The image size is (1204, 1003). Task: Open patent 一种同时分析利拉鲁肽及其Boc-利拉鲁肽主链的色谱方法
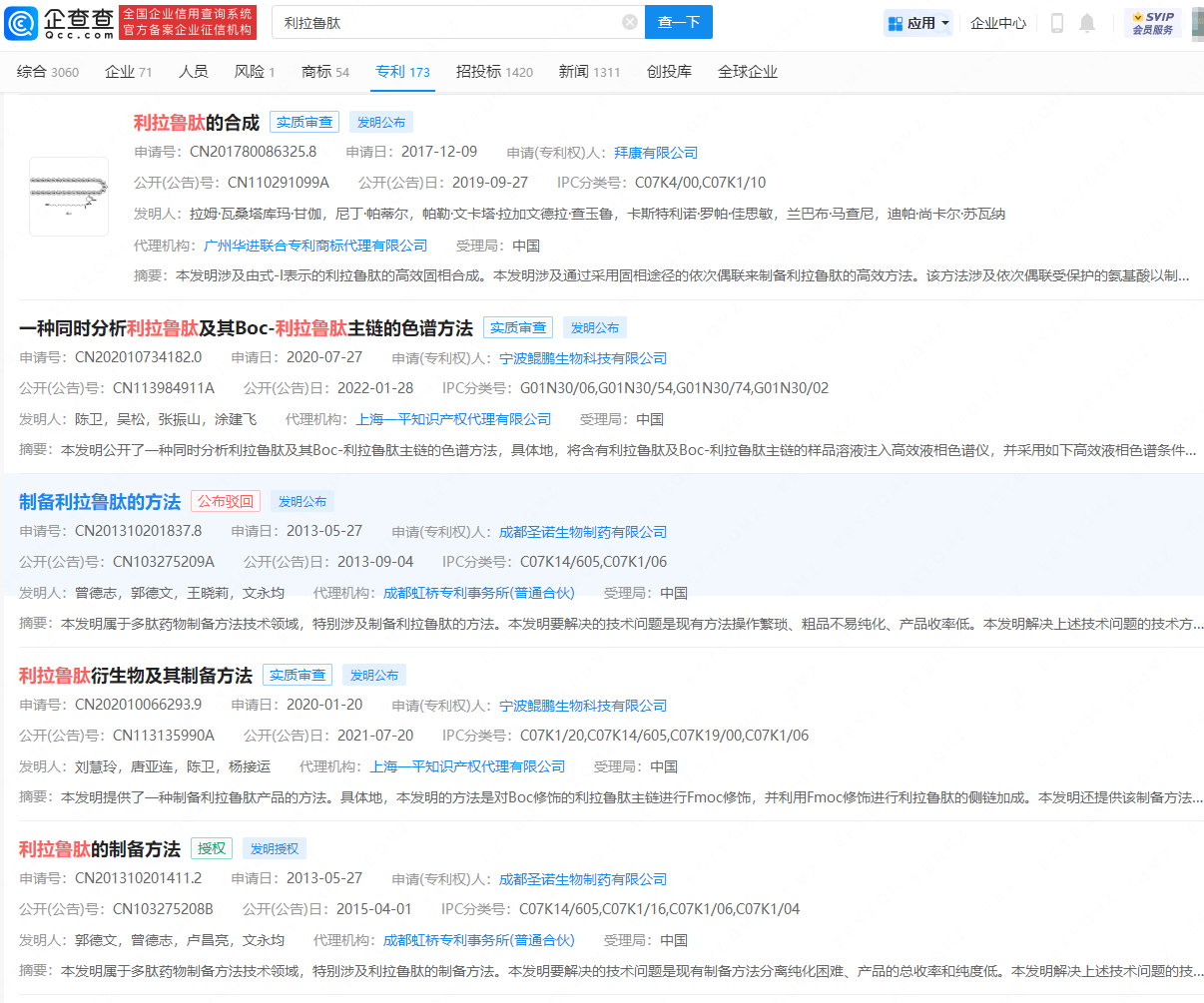[246, 328]
